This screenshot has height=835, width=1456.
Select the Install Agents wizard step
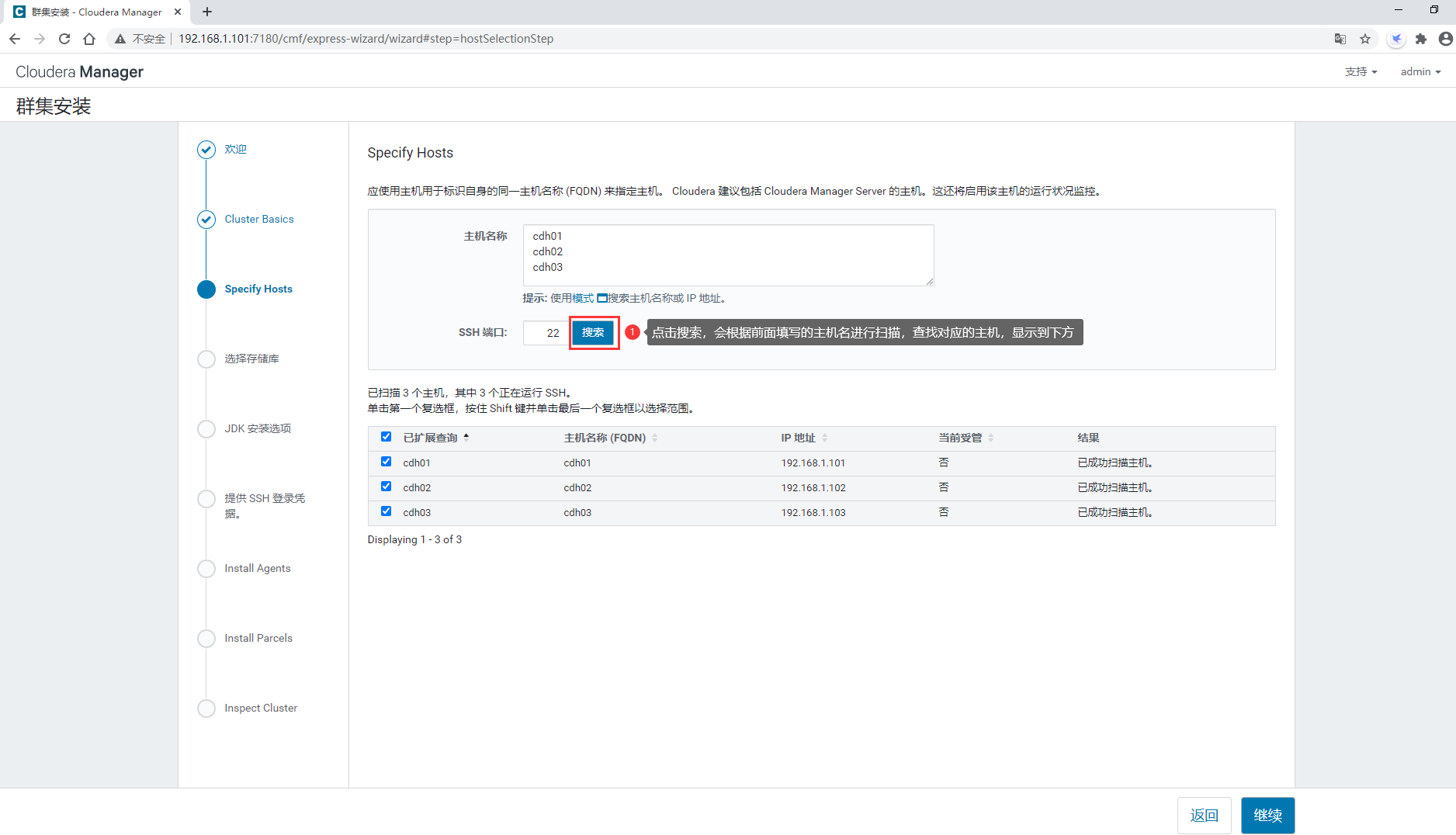258,568
